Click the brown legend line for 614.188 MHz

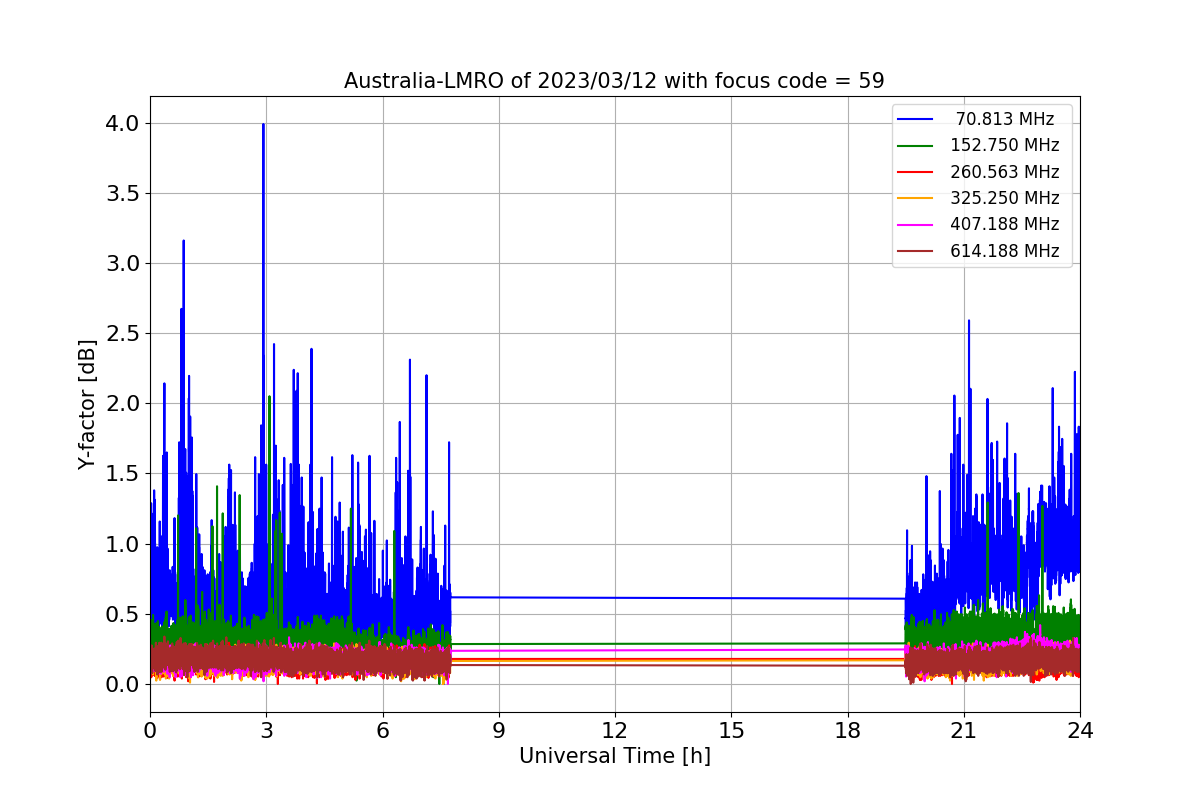coord(916,251)
